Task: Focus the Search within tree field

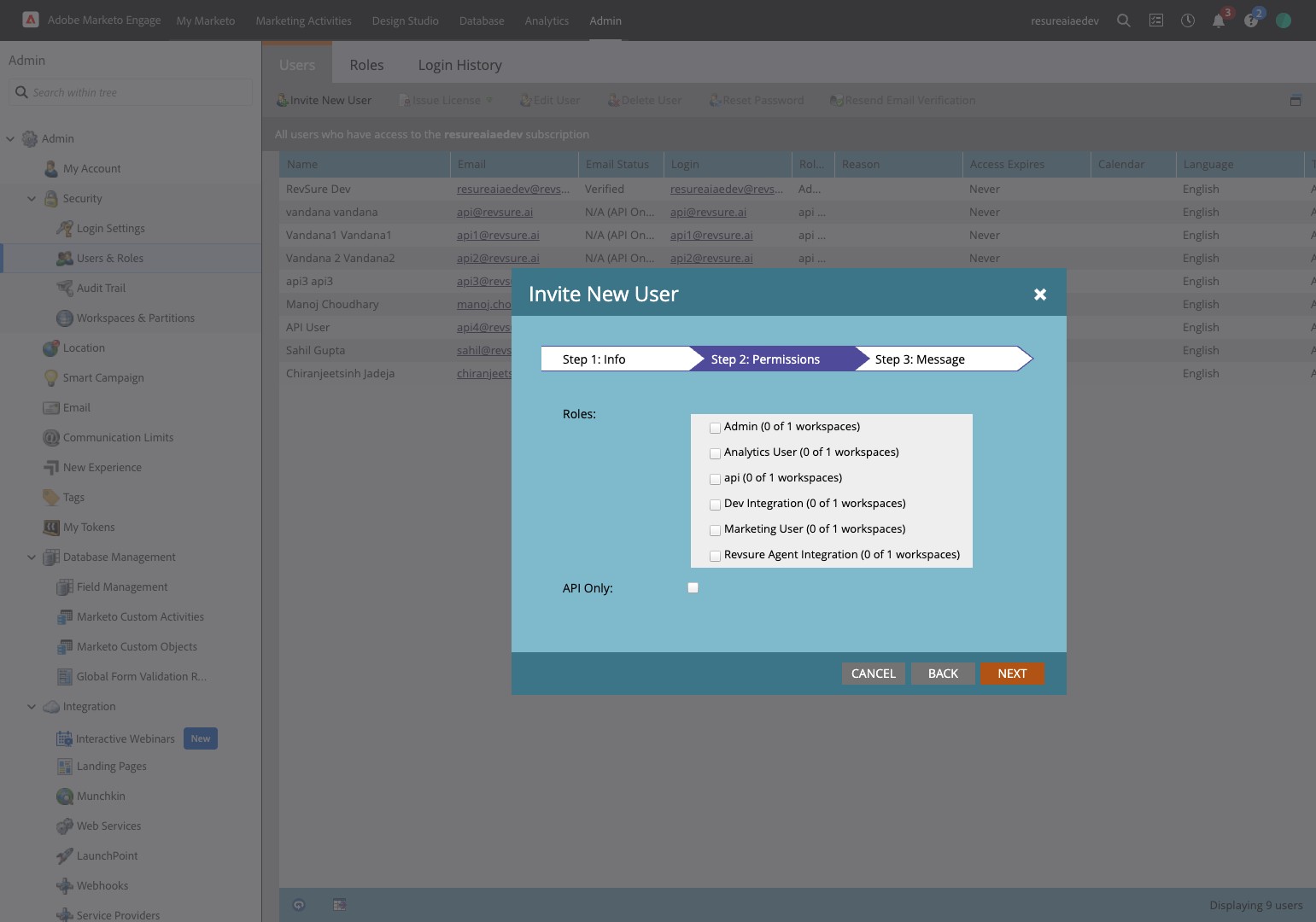Action: click(131, 92)
